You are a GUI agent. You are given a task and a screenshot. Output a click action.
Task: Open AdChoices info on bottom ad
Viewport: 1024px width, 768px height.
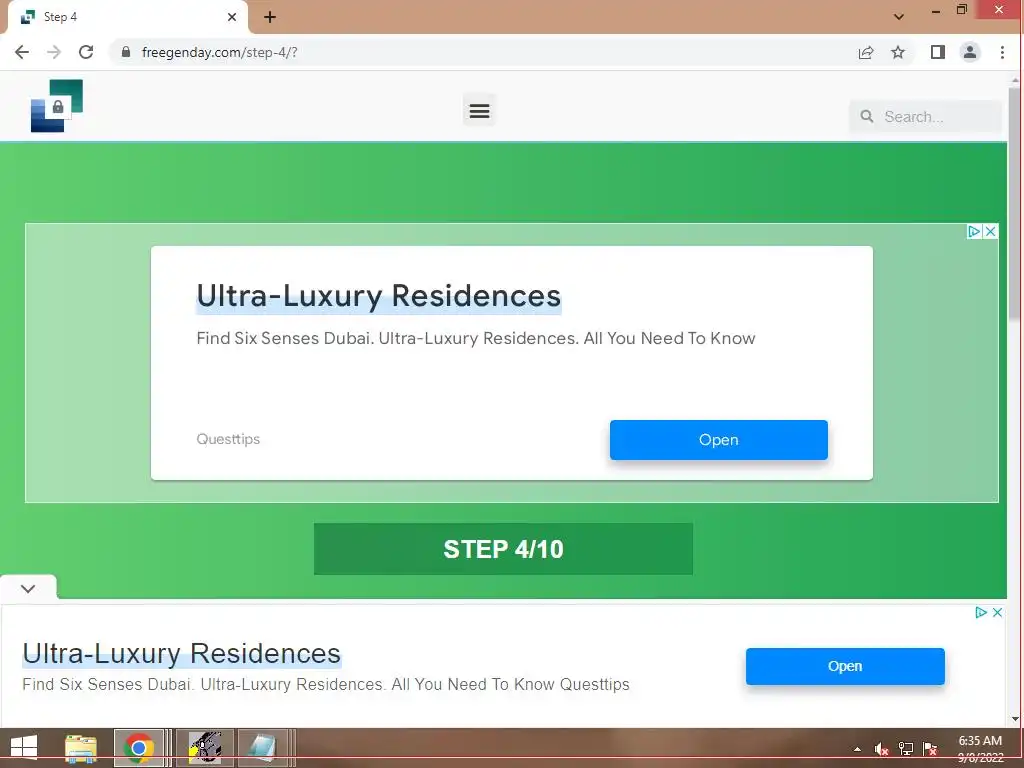point(980,613)
